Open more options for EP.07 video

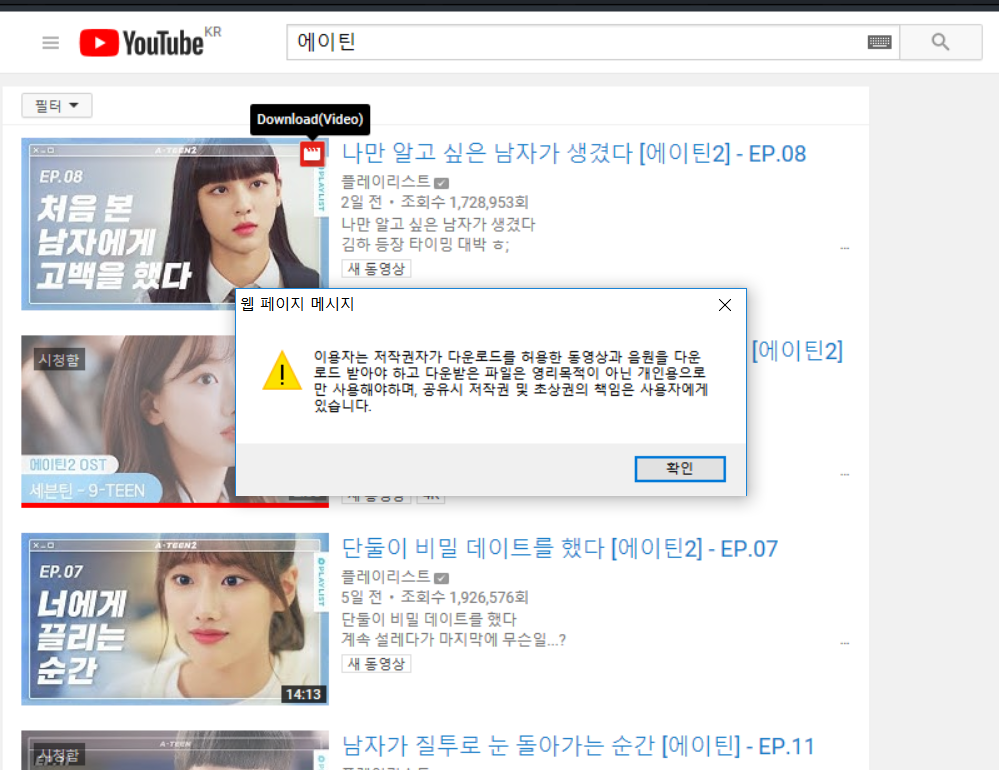844,643
